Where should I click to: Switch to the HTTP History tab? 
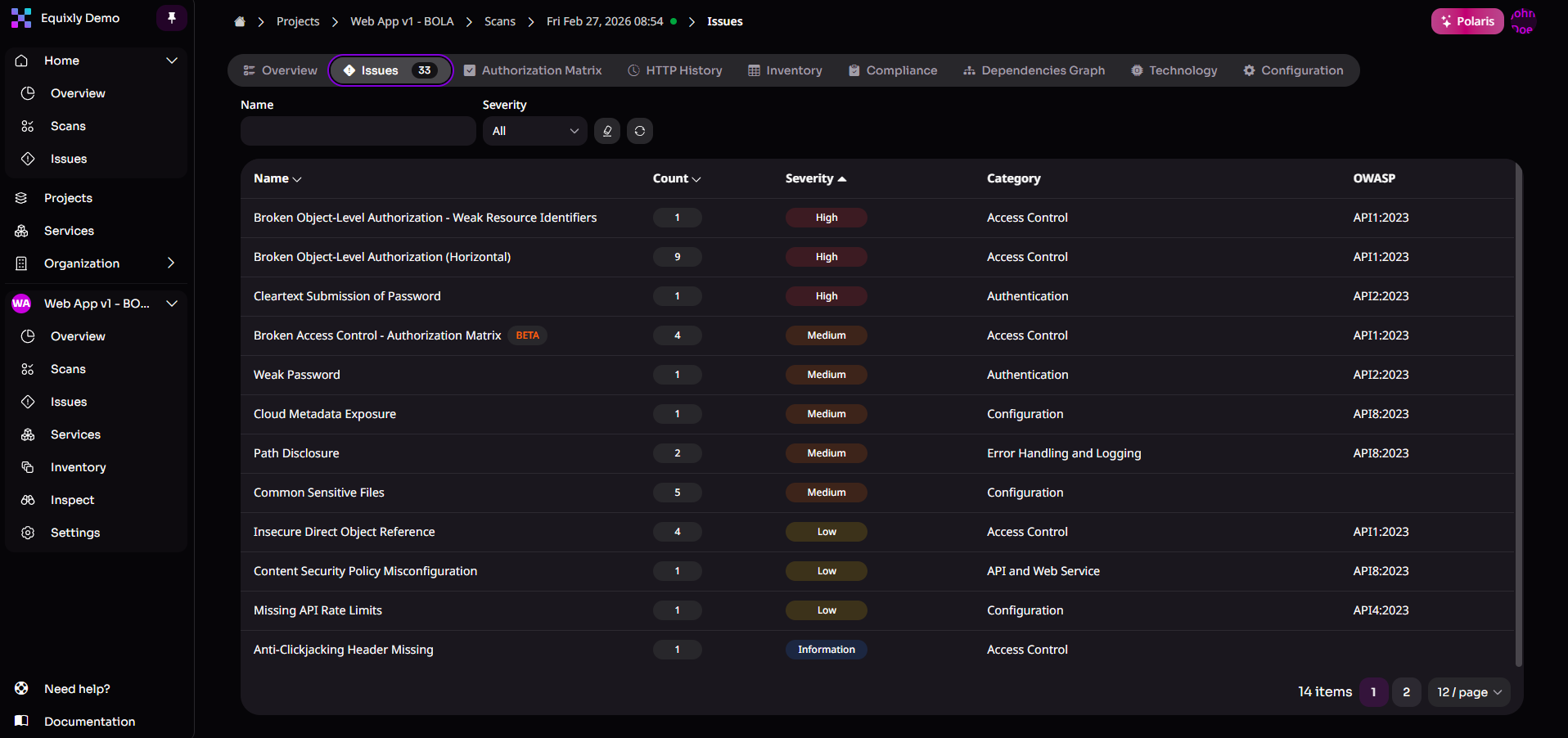[x=675, y=70]
